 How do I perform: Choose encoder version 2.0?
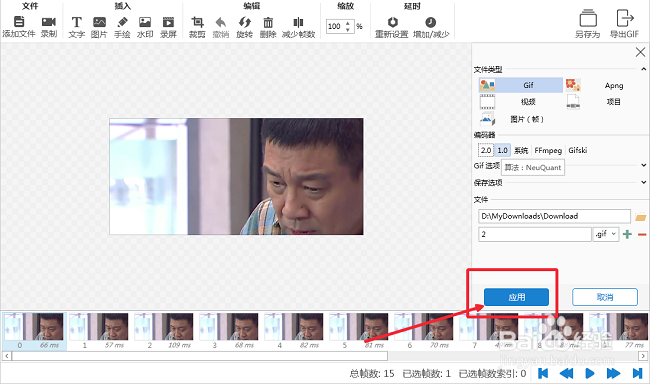[x=486, y=150]
